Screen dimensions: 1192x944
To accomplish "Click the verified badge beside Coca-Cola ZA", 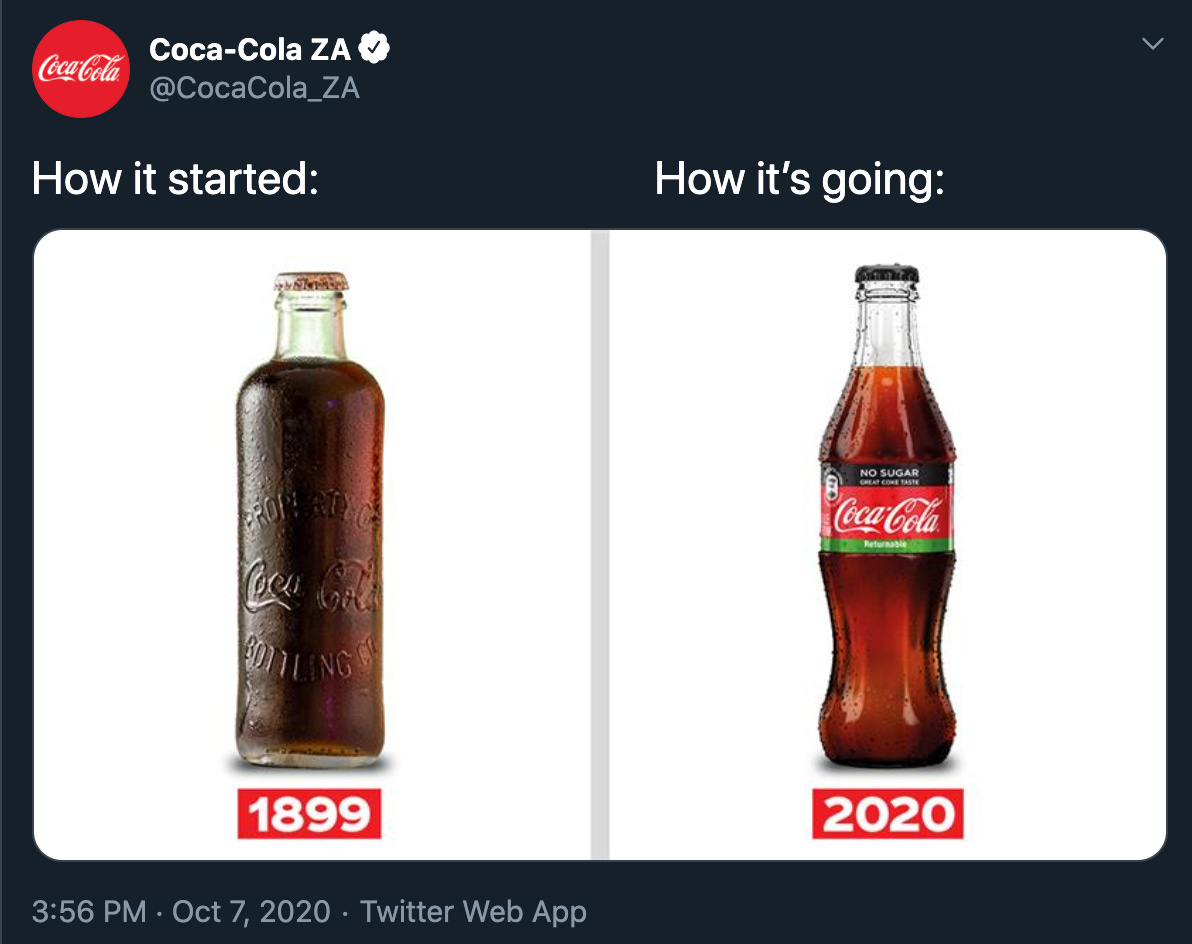I will tap(374, 48).
